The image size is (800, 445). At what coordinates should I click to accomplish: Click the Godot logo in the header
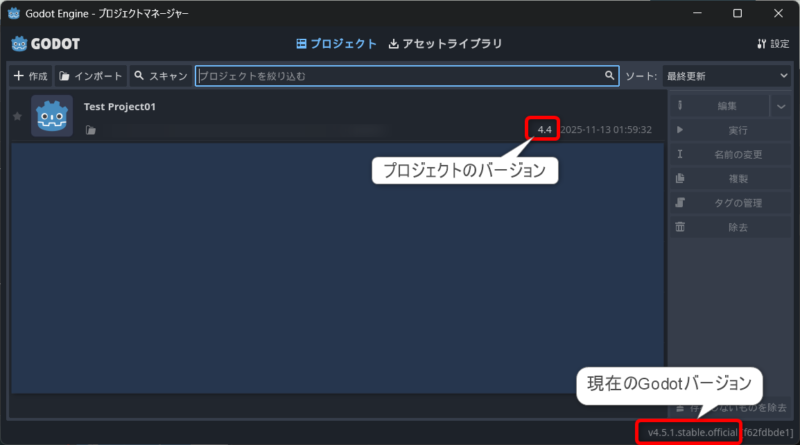46,44
